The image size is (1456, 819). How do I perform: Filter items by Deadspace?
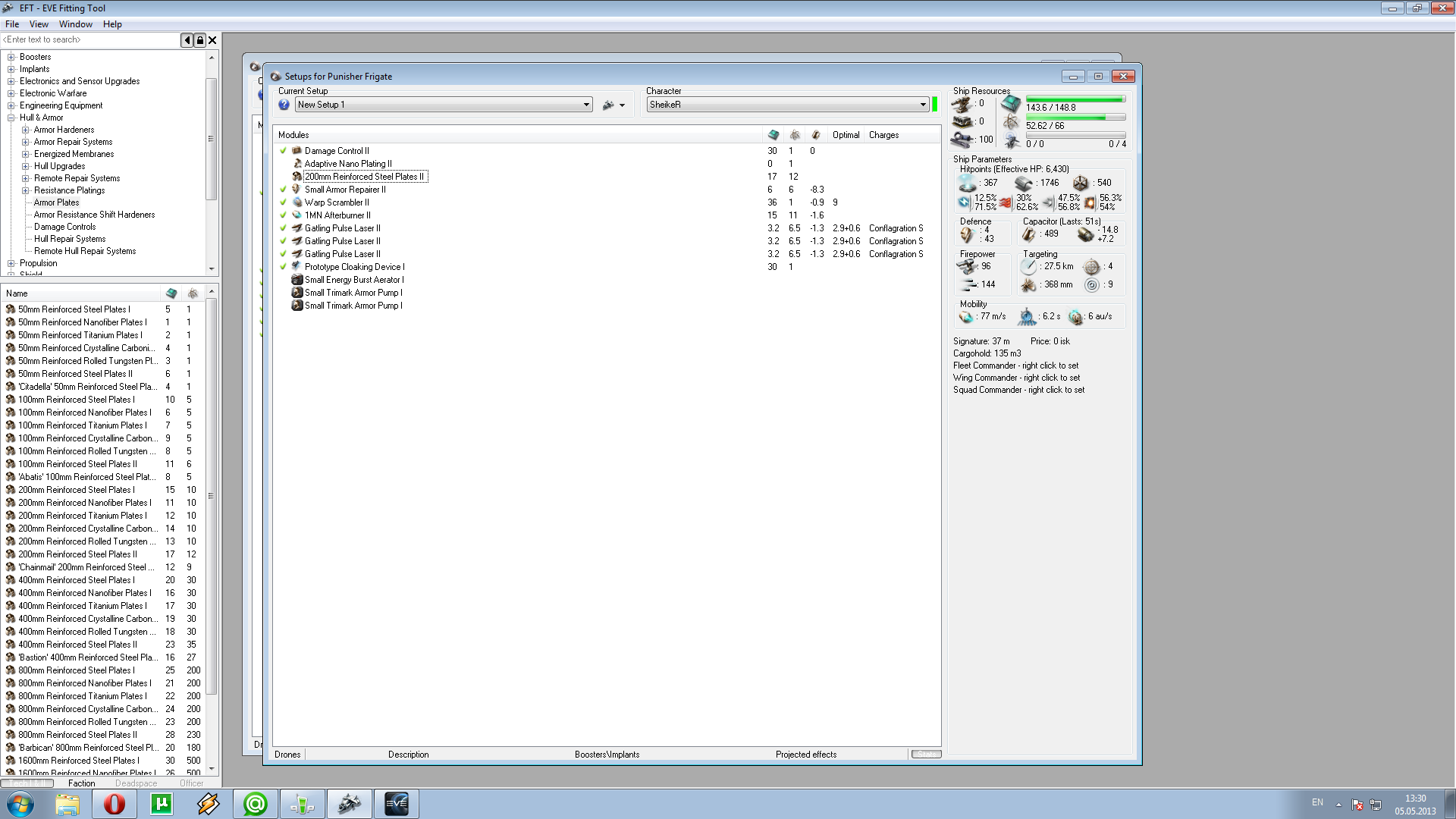(x=136, y=783)
